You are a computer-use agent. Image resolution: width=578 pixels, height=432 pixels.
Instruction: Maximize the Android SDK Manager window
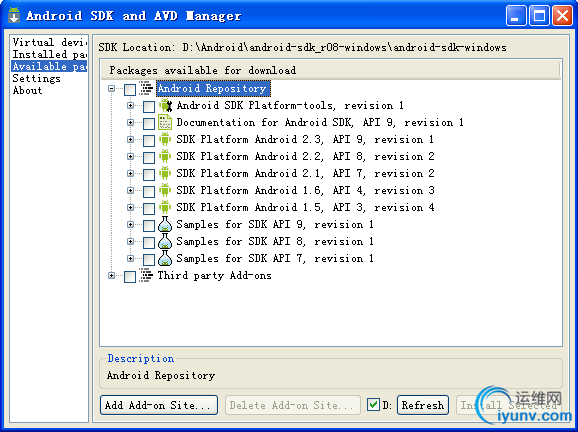coord(539,16)
